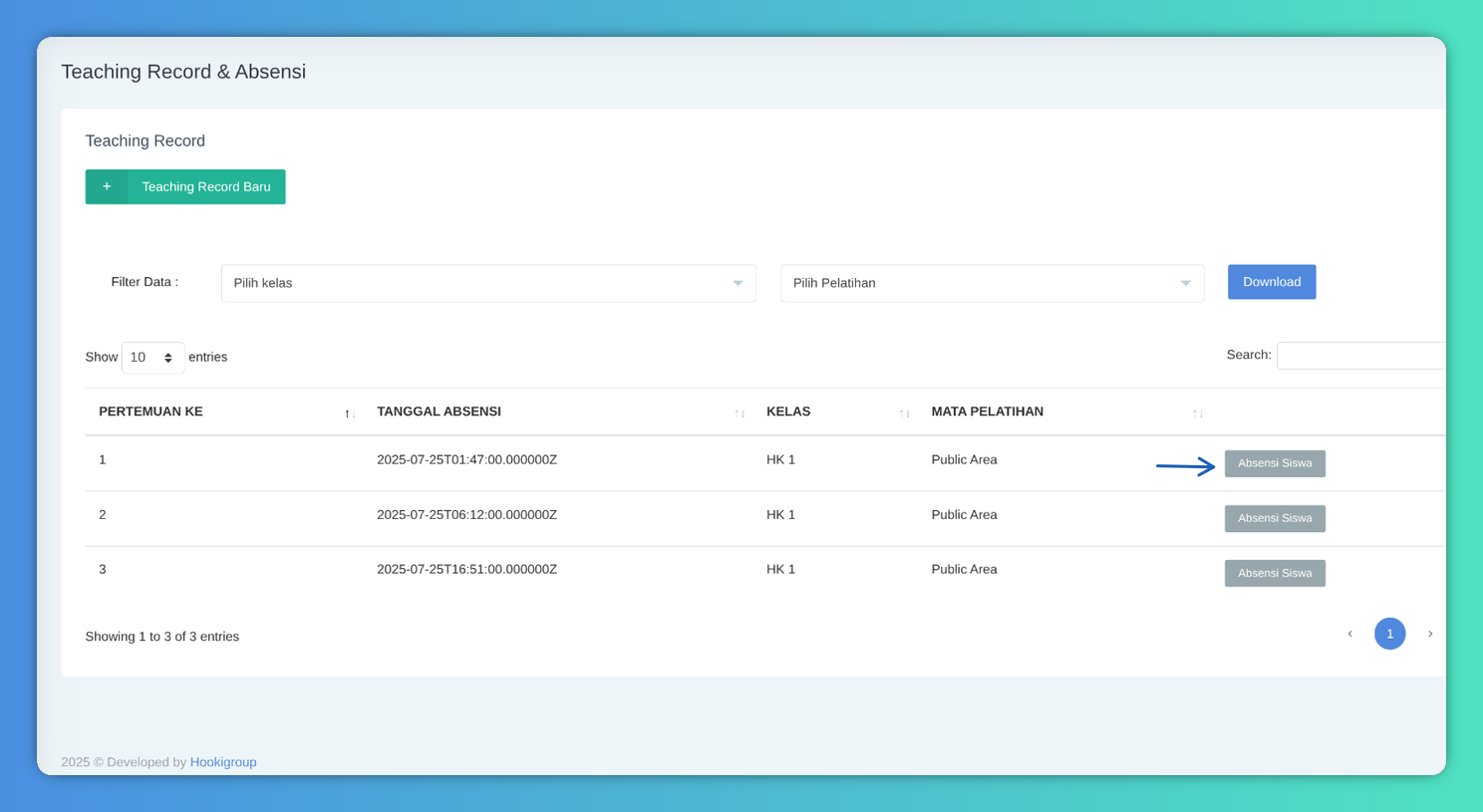Open Absensi Siswa for pertemuan 2

point(1275,518)
